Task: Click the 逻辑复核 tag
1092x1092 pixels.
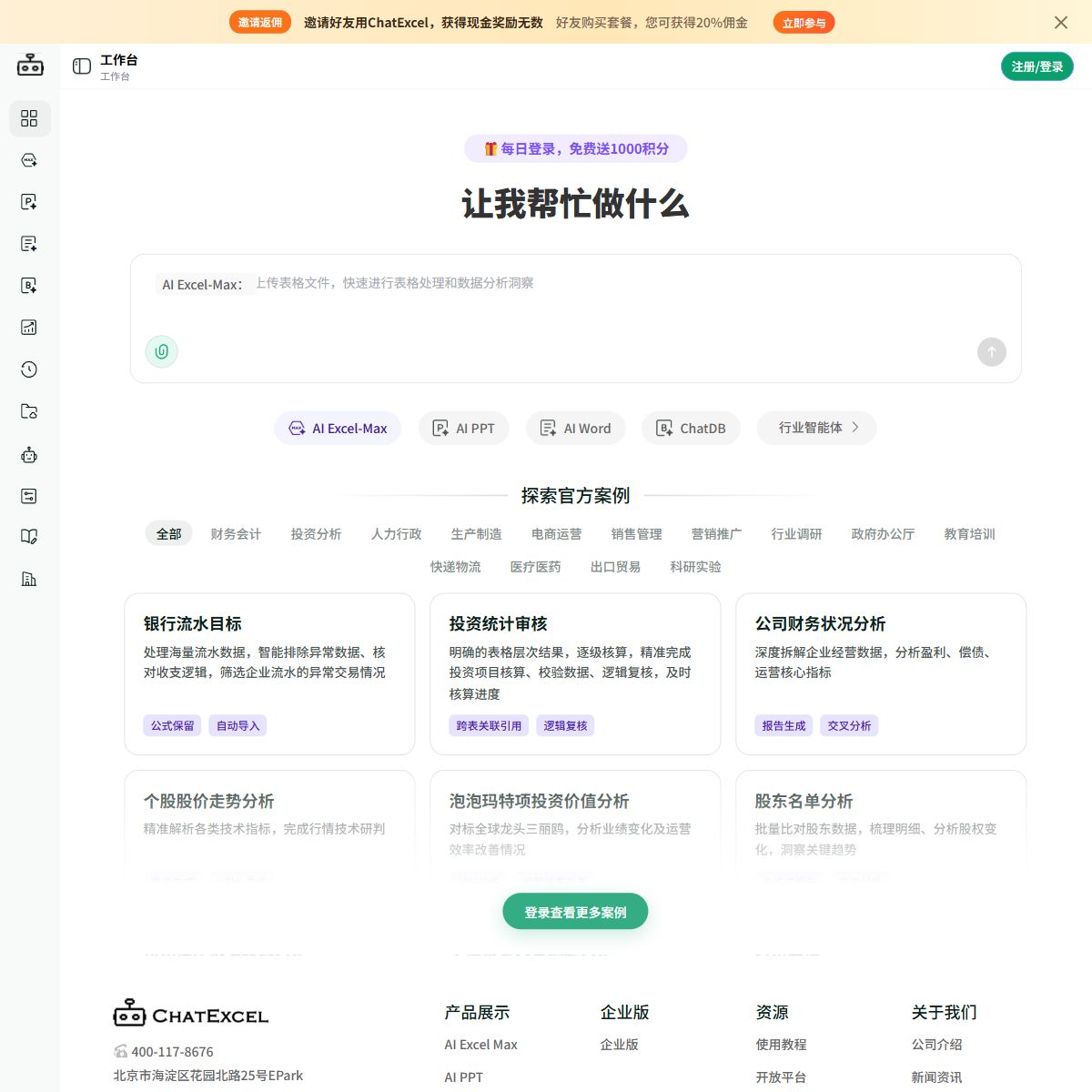Action: [565, 725]
